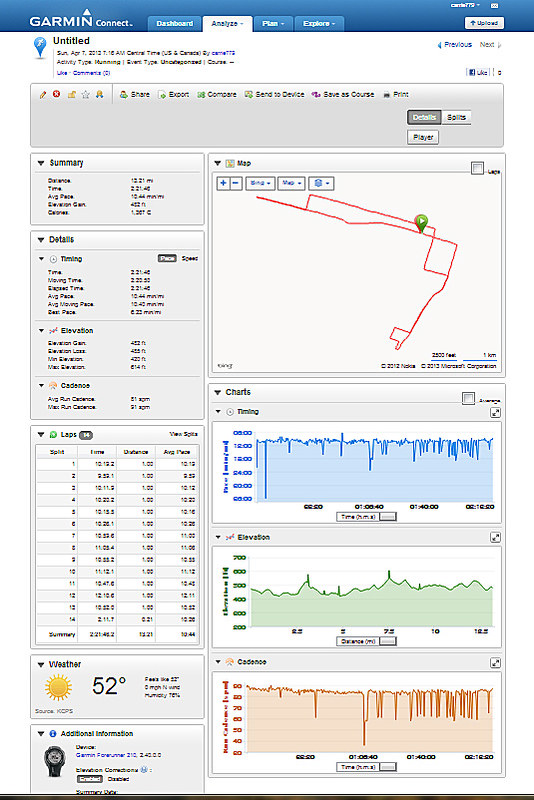Expand the Elevation chart to full size
This screenshot has width=534, height=800.
coord(495,537)
